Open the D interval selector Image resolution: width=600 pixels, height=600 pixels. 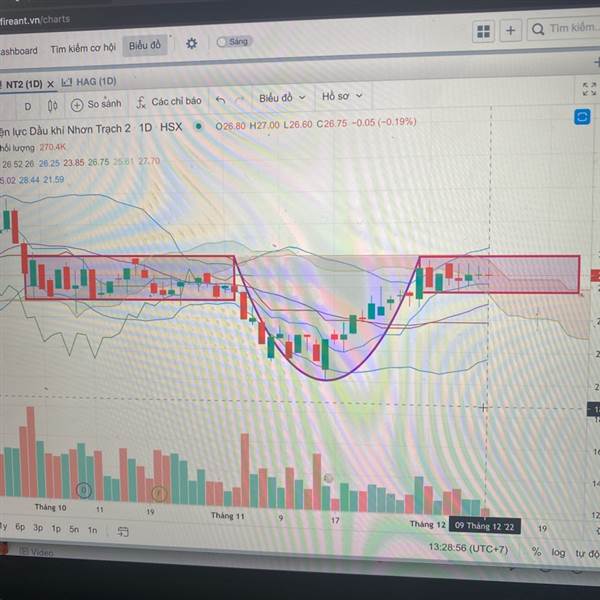[28, 107]
